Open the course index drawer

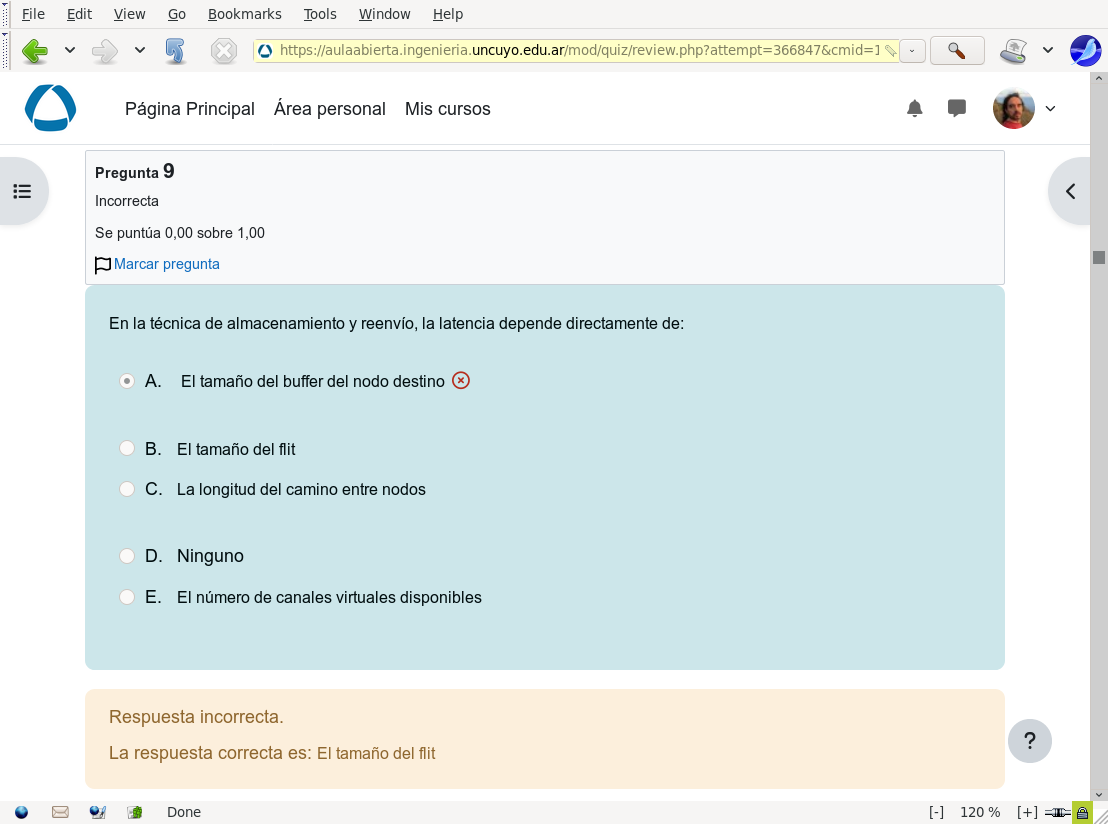pos(22,191)
